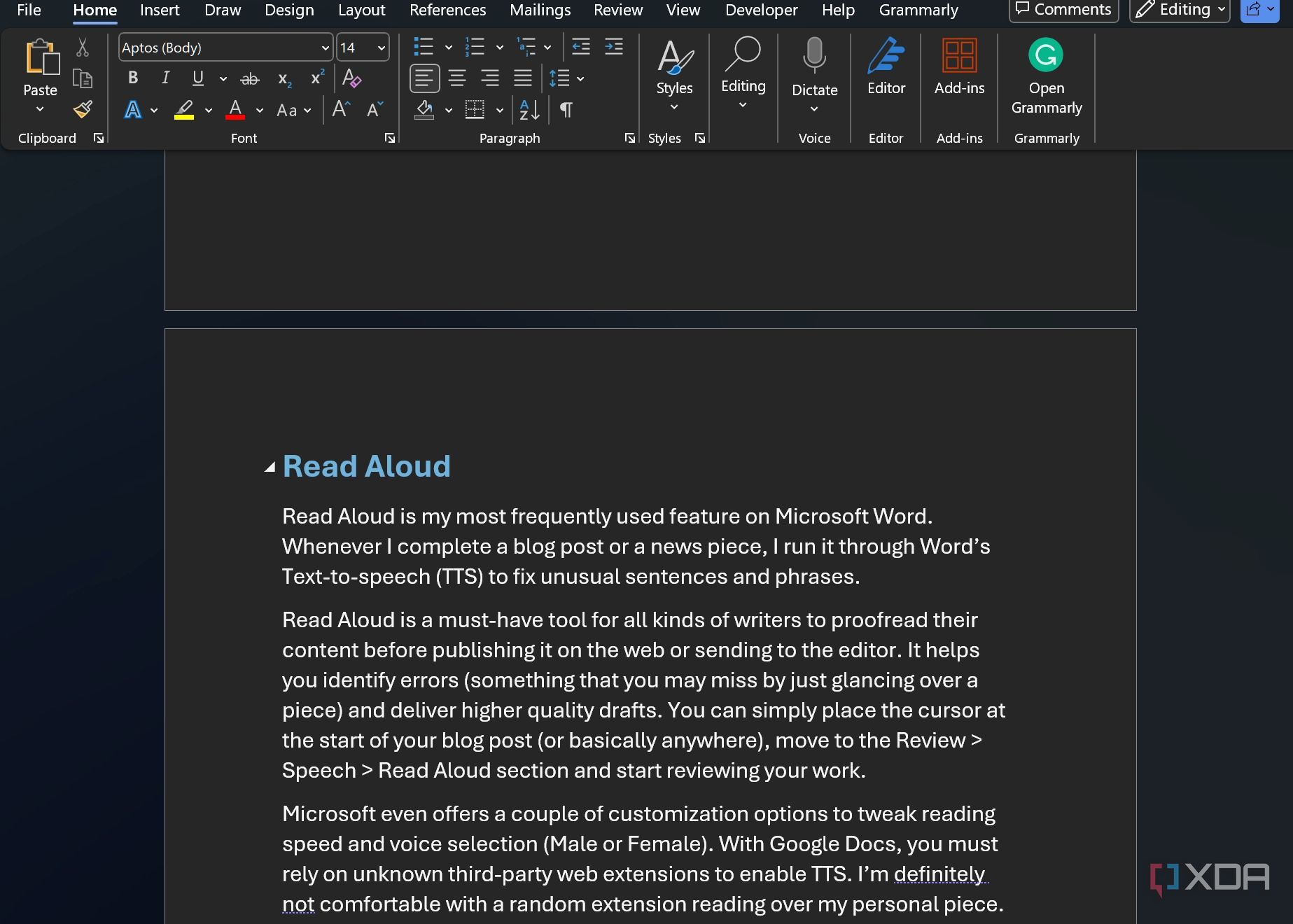The width and height of the screenshot is (1293, 924).
Task: Click the Line Spacing icon
Action: (x=559, y=78)
